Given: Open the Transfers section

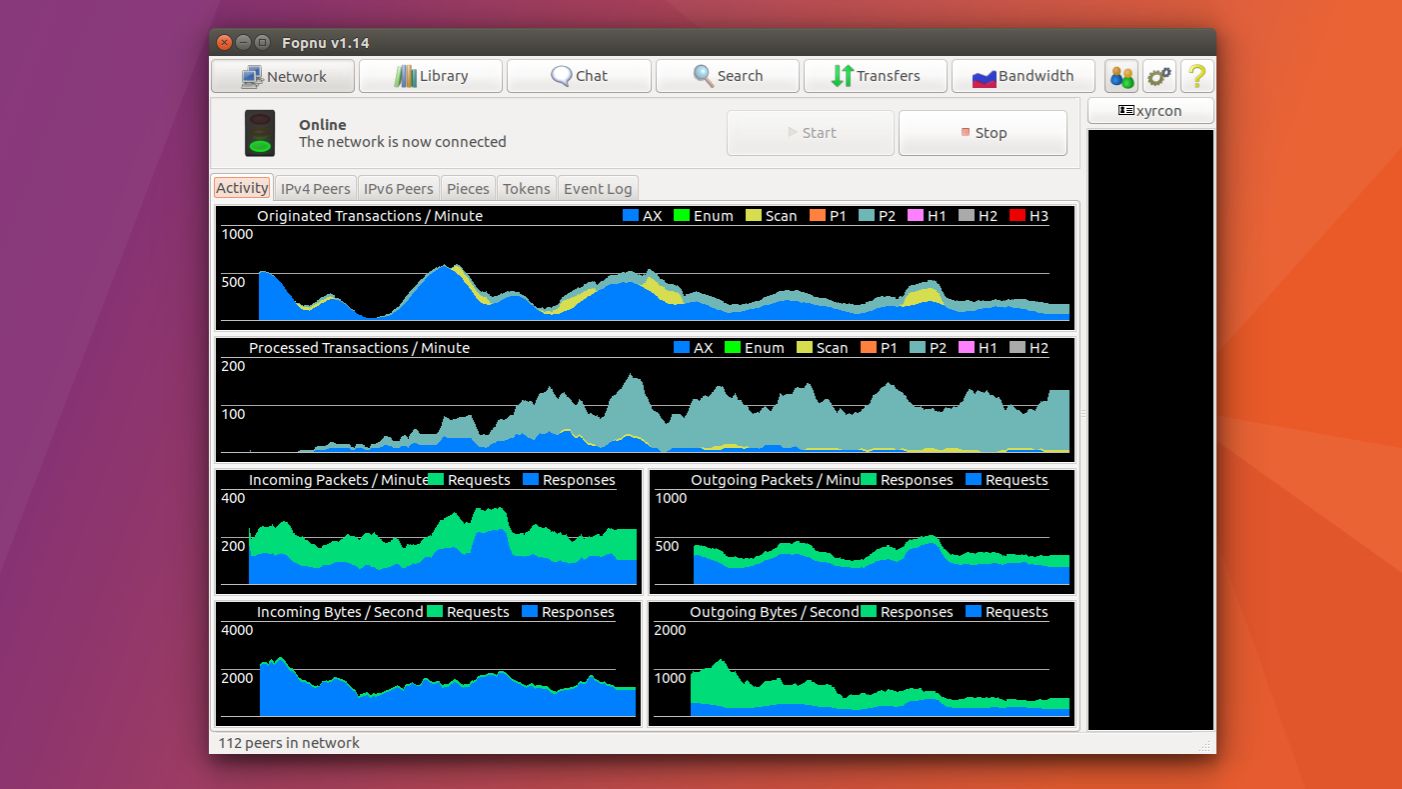Looking at the screenshot, I should click(x=875, y=76).
